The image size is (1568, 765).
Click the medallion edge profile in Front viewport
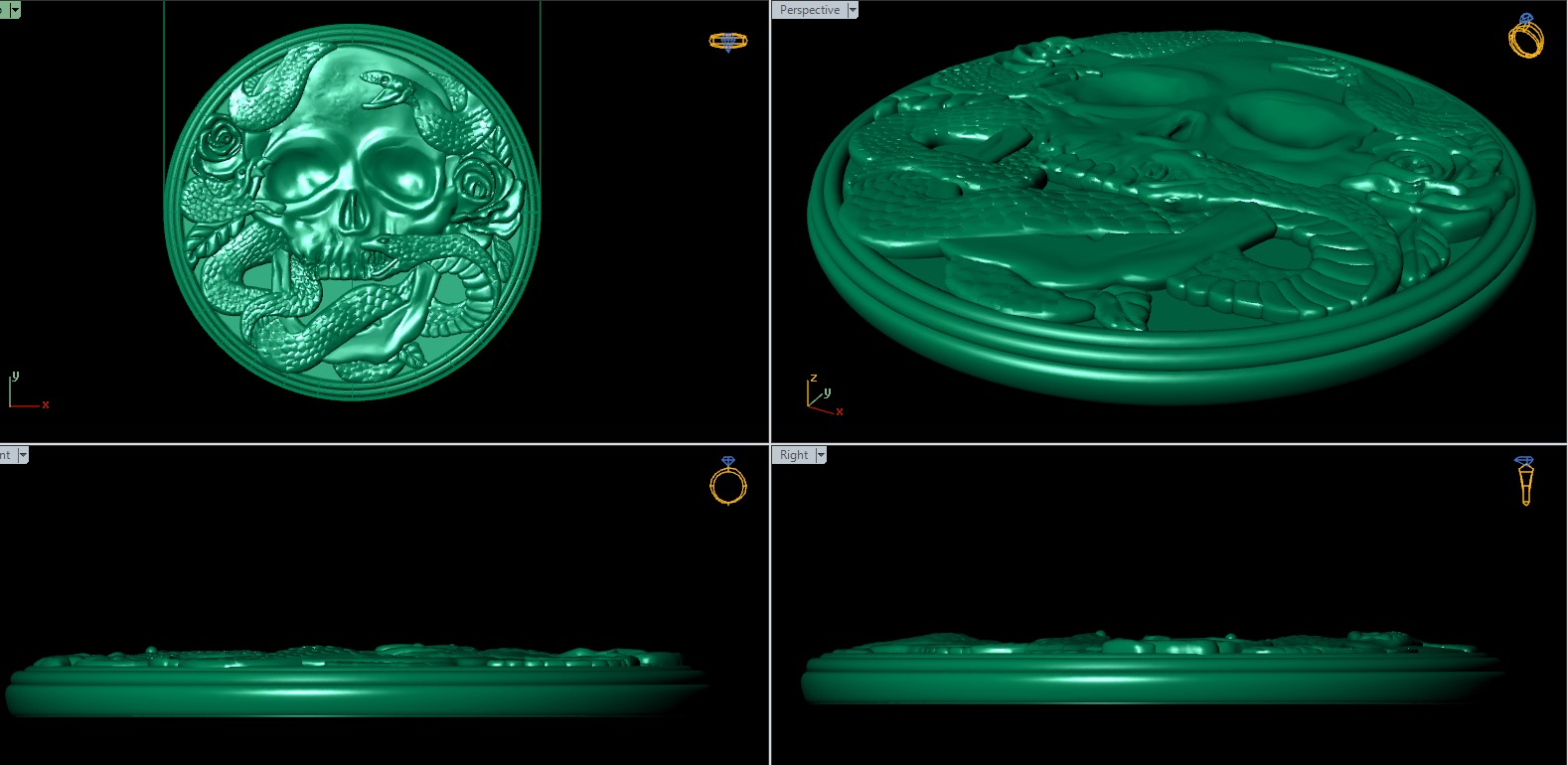pos(358,680)
